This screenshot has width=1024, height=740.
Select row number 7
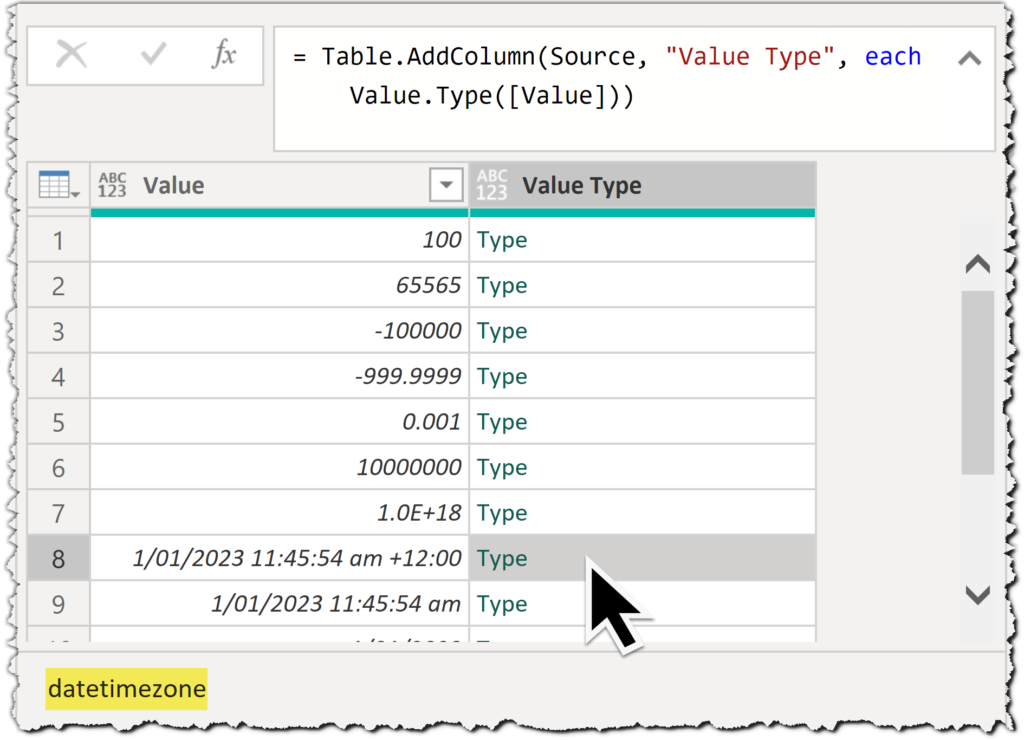(58, 513)
